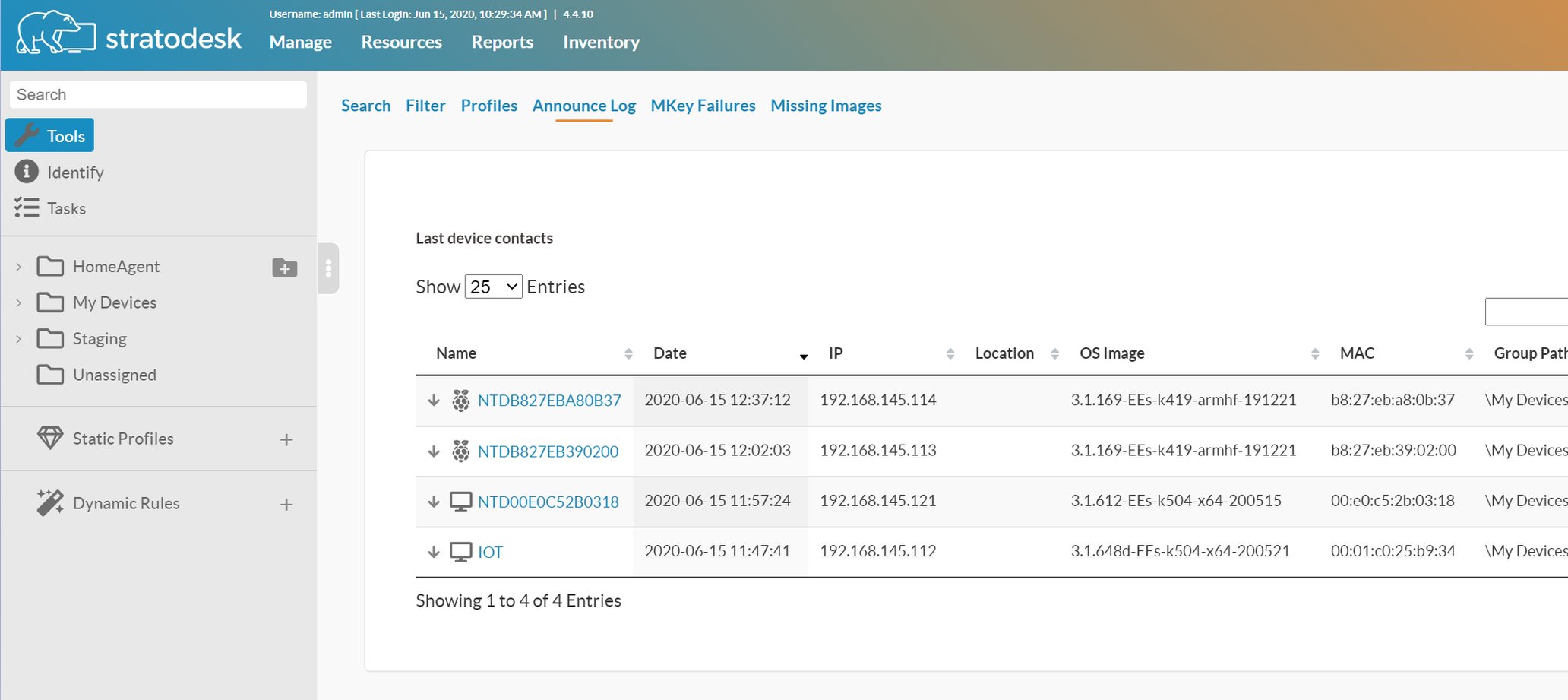The width and height of the screenshot is (1568, 700).
Task: Click OS image 3.1.648d-EEs-k504-x64-200521
Action: 1180,551
